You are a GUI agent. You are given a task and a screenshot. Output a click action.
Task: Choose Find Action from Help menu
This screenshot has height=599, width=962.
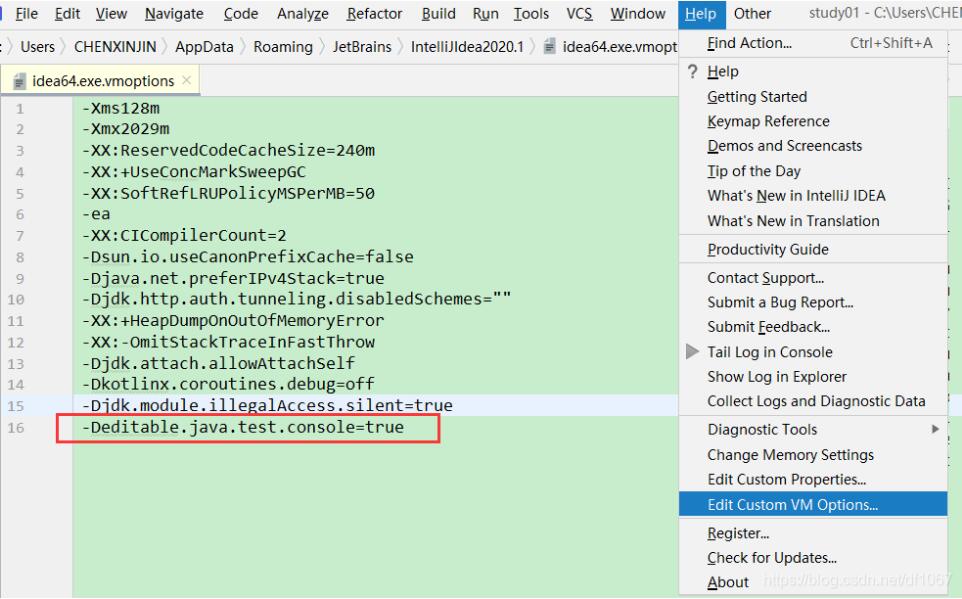coord(749,43)
